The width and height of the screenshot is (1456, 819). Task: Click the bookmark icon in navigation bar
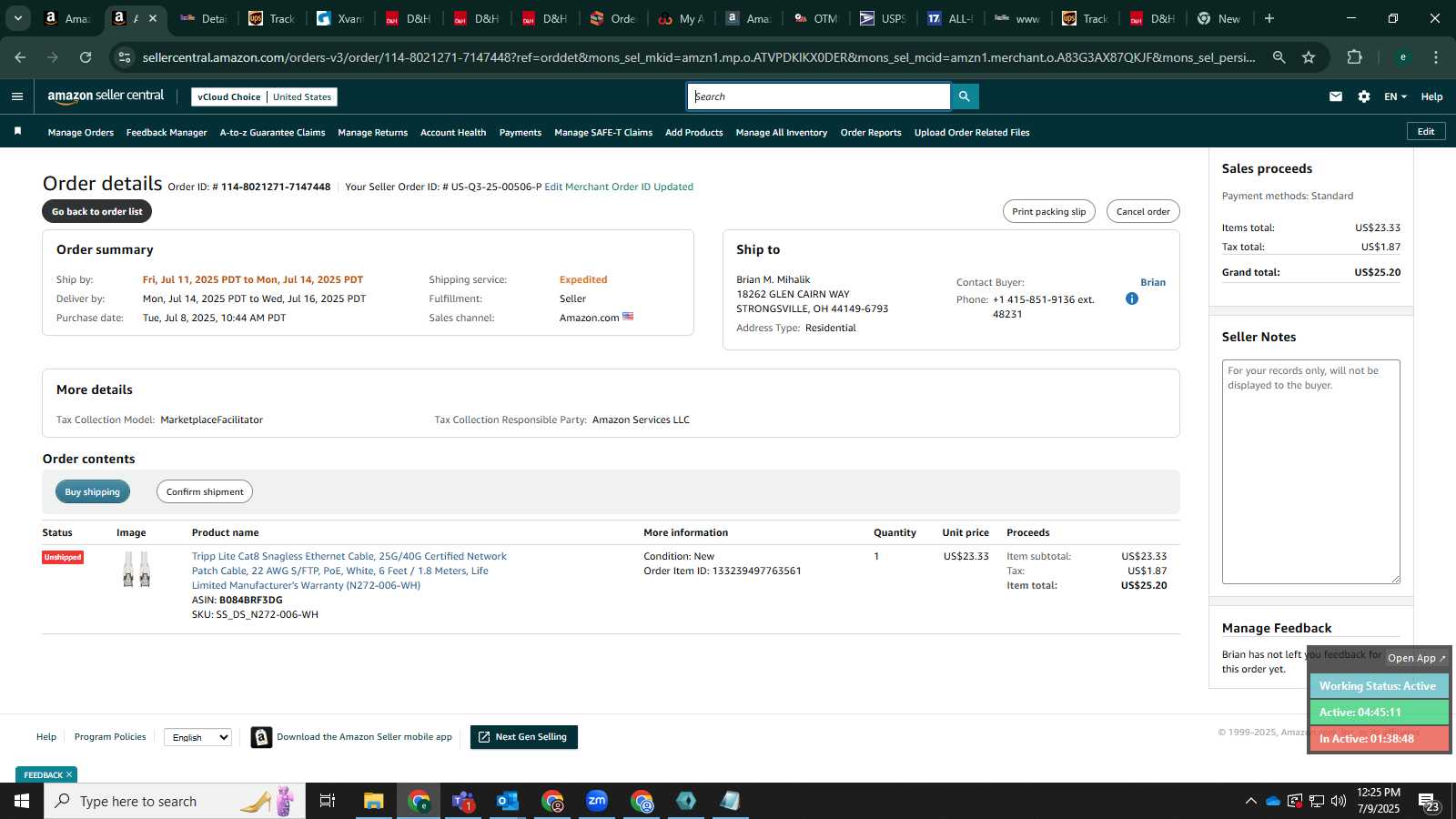click(17, 132)
